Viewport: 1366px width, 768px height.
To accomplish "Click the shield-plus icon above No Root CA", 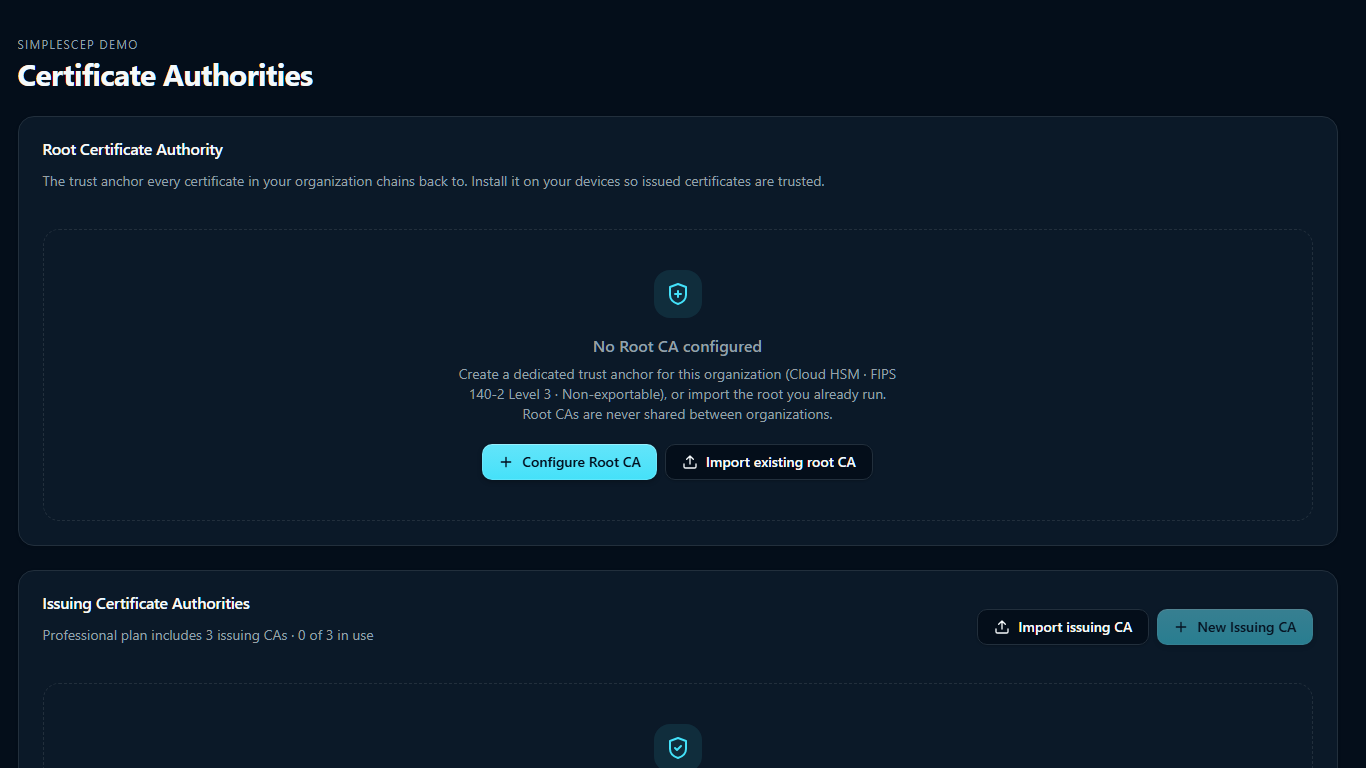I will pos(678,294).
